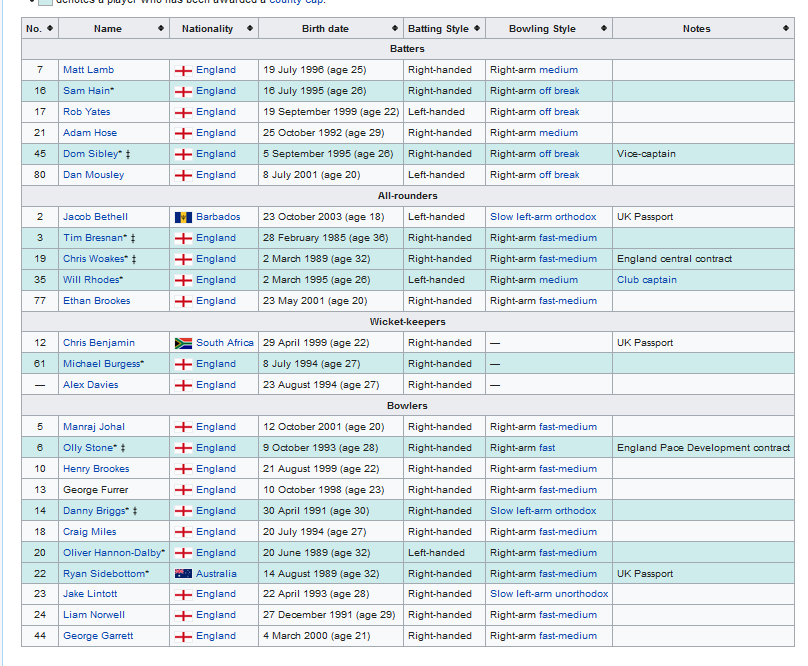Viewport: 808px width, 666px height.
Task: Click the 'Bowlers' section heading row
Action: [408, 406]
